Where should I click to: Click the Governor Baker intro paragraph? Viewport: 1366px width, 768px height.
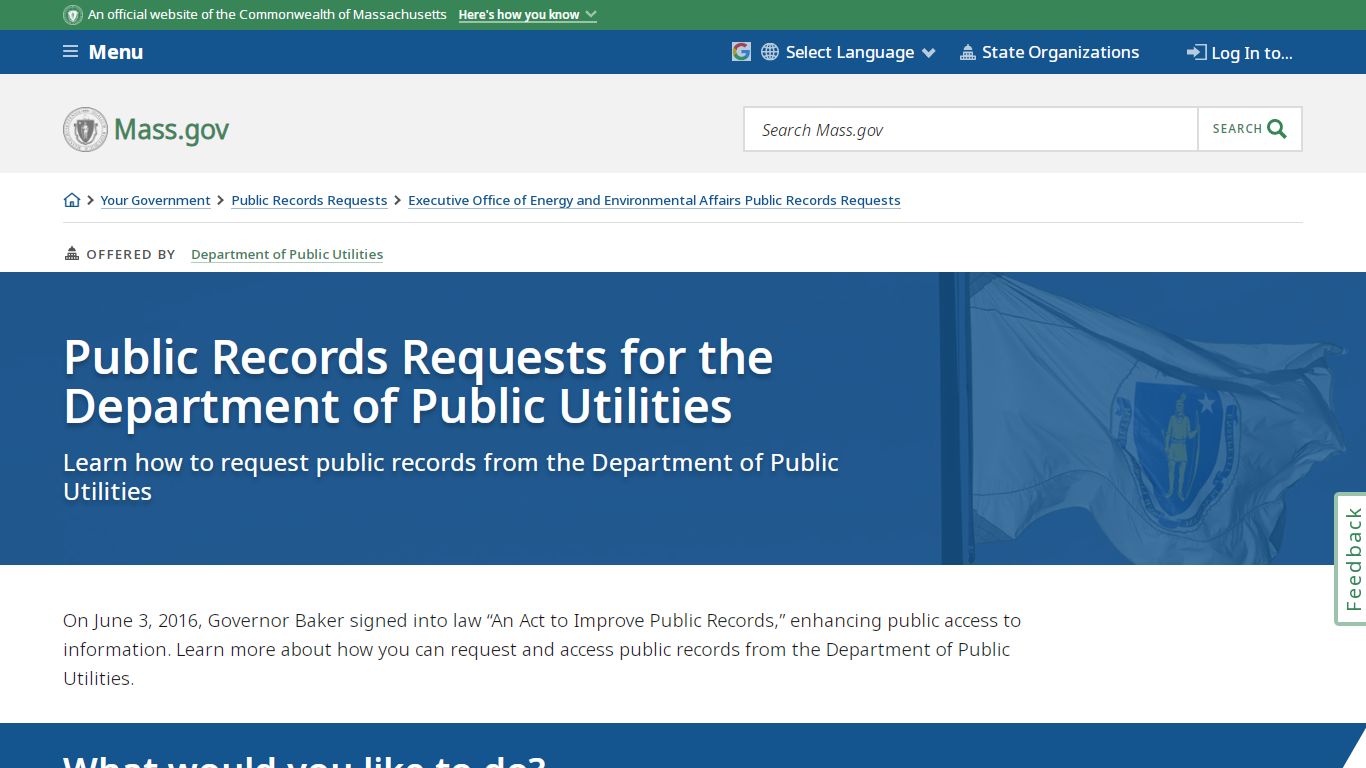coord(542,649)
